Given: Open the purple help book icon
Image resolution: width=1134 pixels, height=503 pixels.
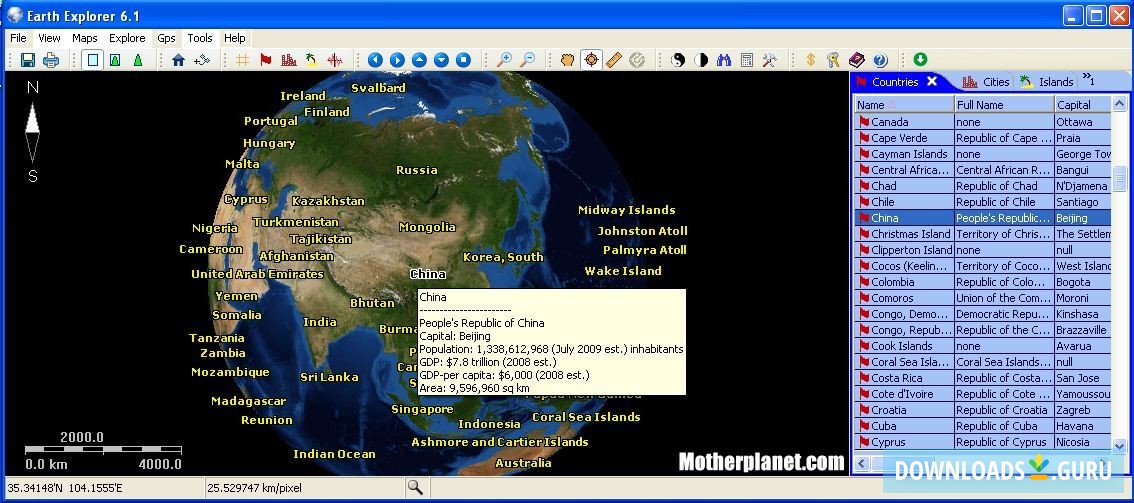Looking at the screenshot, I should (x=857, y=60).
